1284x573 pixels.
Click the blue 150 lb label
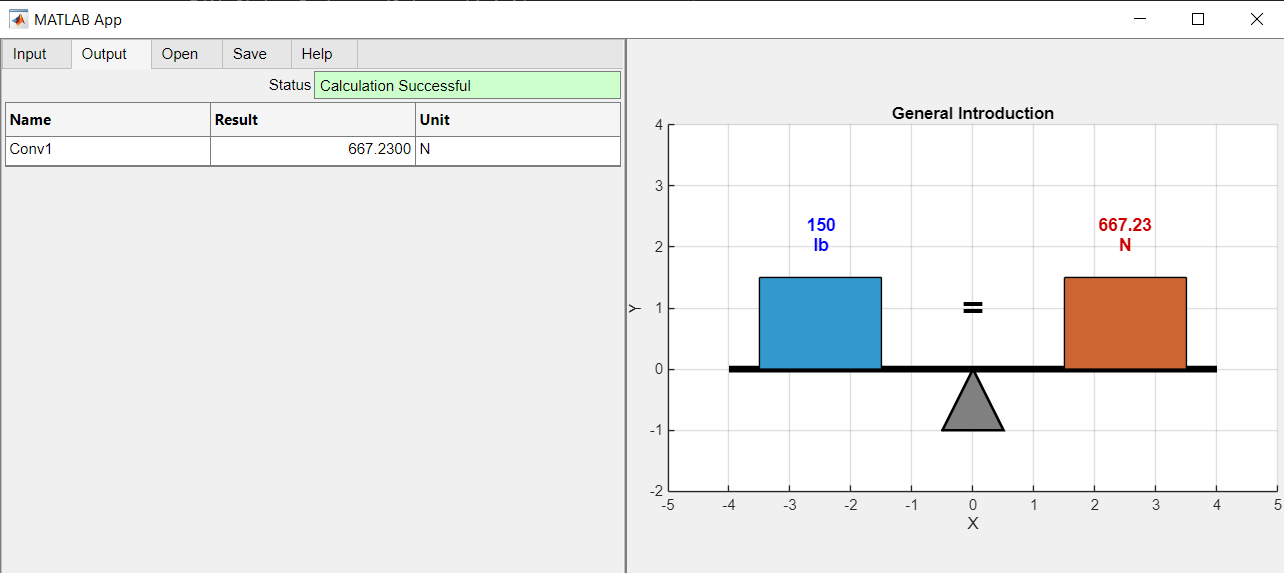click(821, 235)
